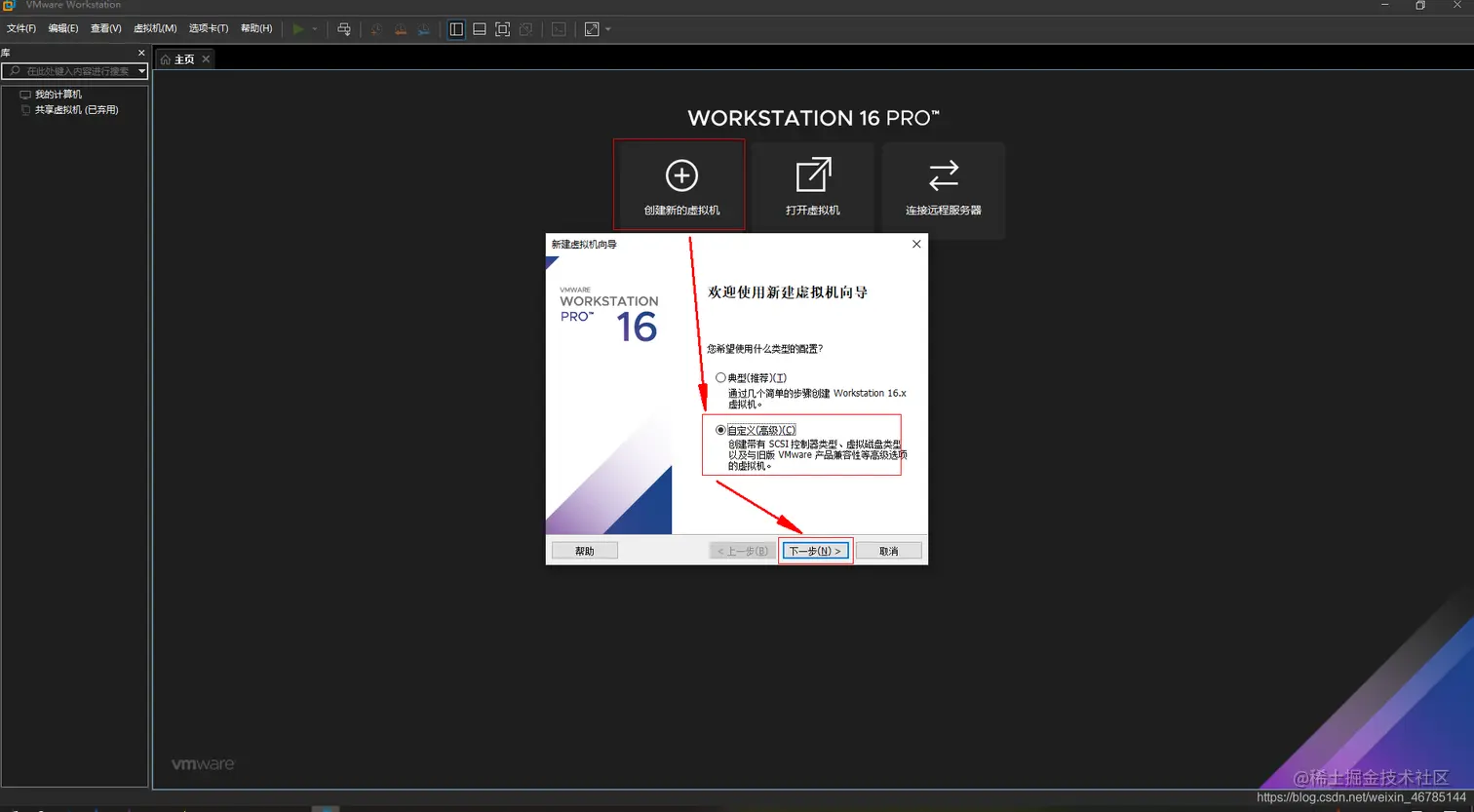Open the Snapshot Manager
This screenshot has height=812, width=1474.
(x=423, y=28)
